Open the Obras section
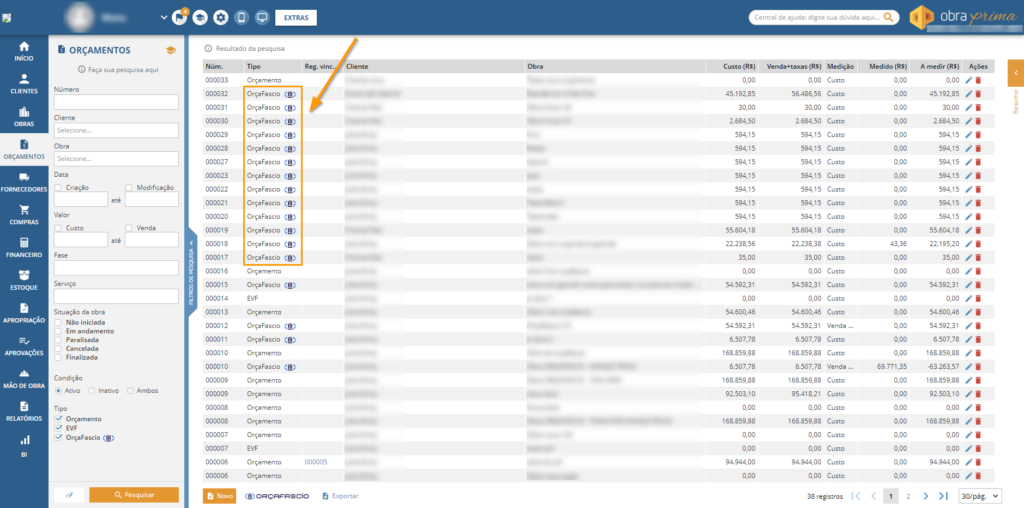Image resolution: width=1024 pixels, height=508 pixels. 24,117
